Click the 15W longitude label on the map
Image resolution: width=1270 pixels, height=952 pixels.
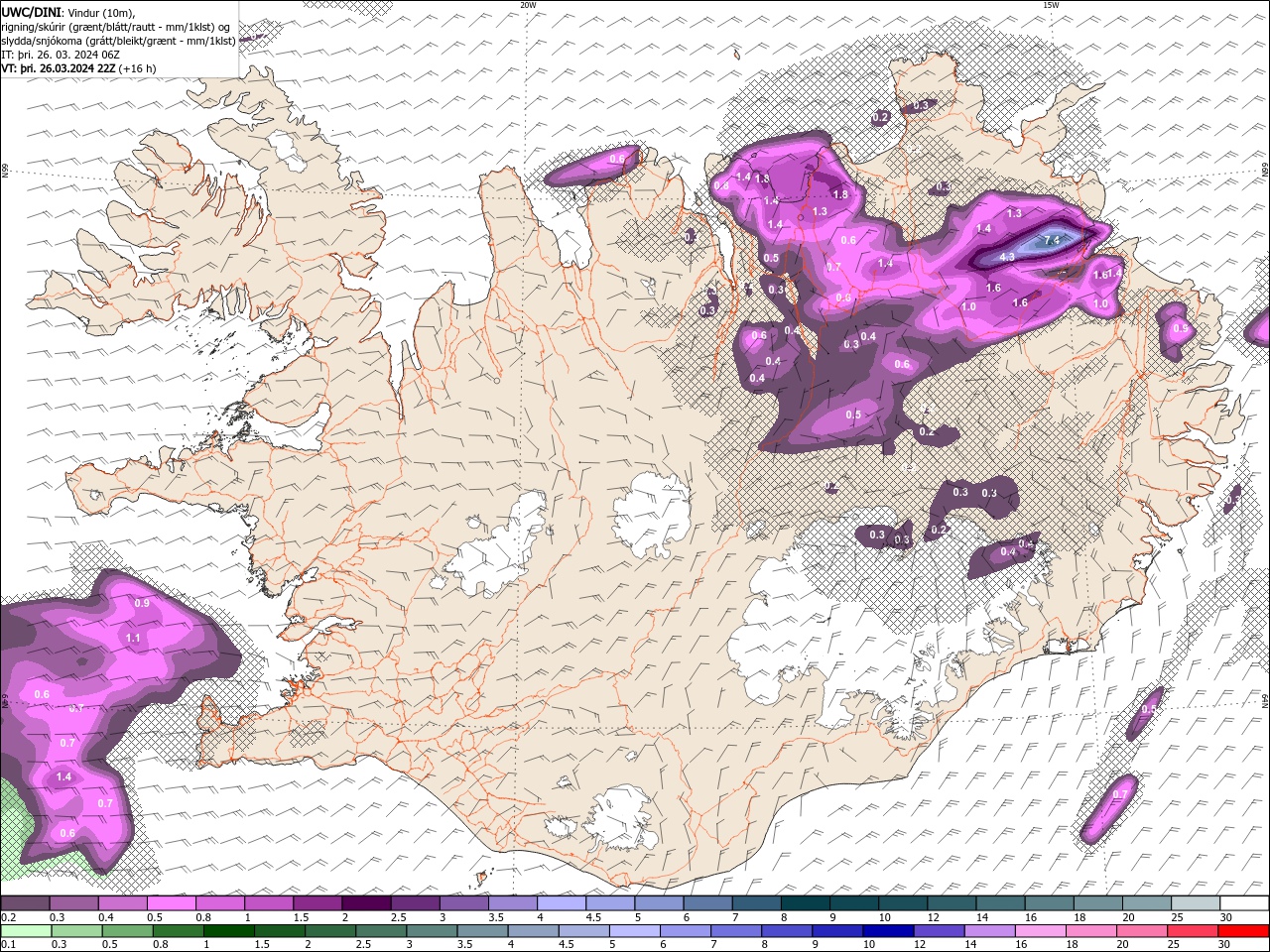coord(1051,5)
